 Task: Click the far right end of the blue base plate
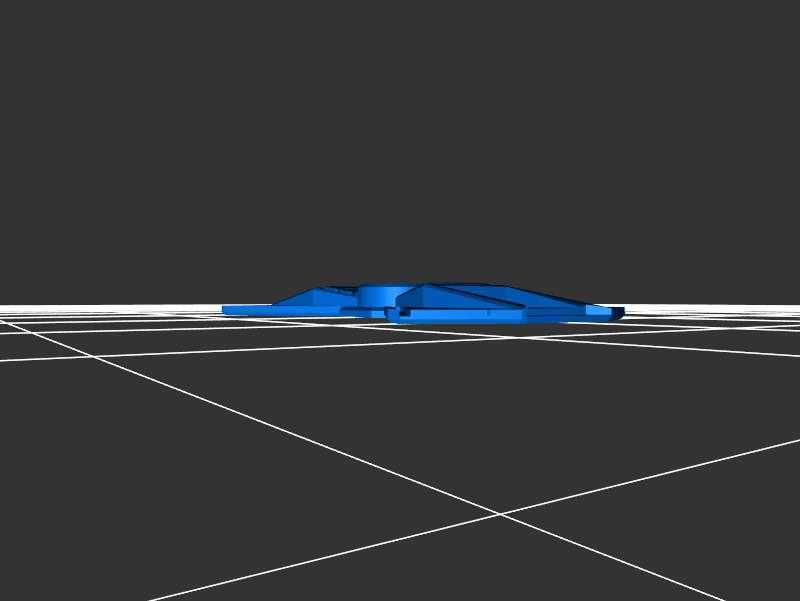coord(618,312)
